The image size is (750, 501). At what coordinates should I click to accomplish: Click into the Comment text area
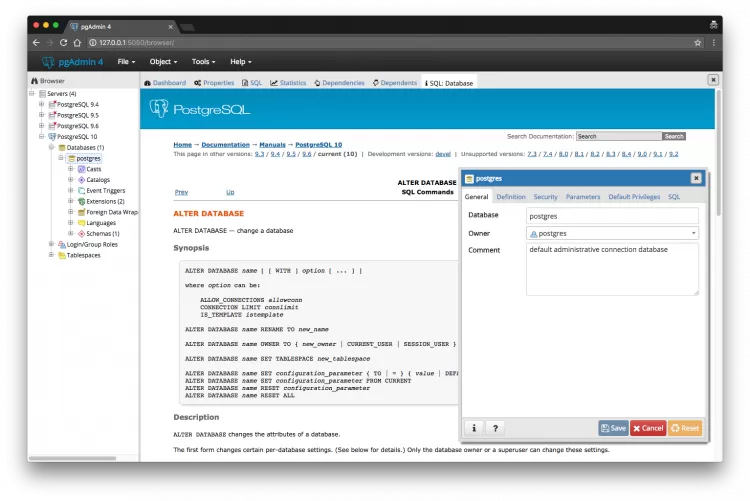pos(612,269)
